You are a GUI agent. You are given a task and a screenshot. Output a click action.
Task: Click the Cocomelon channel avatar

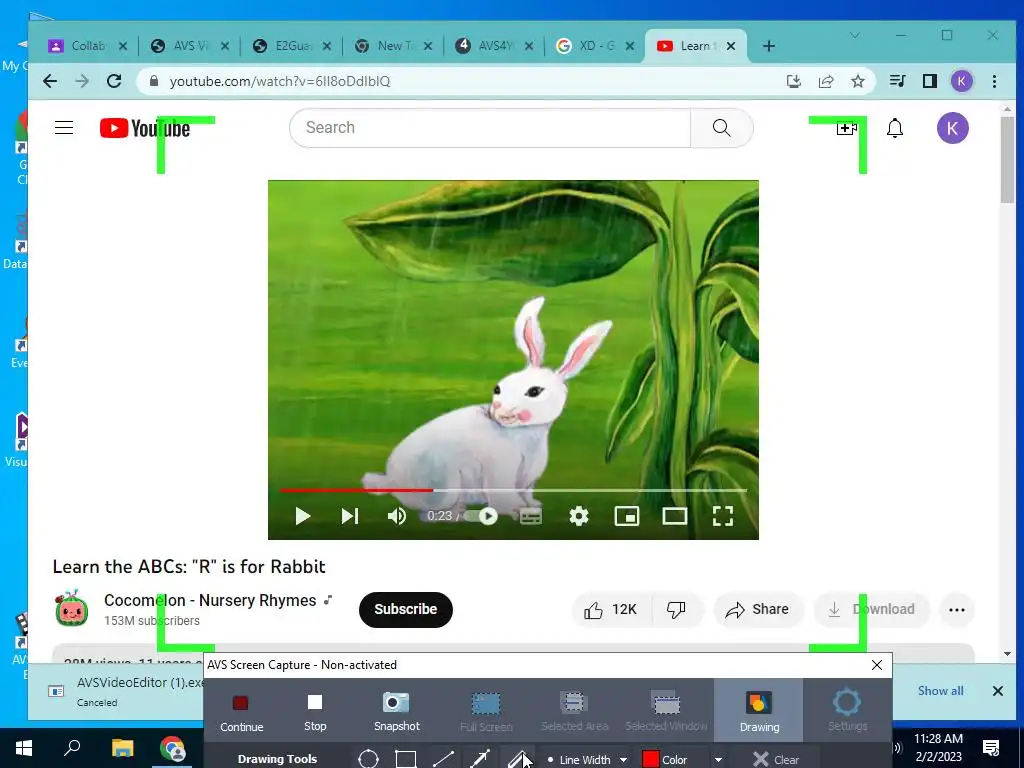click(x=71, y=609)
